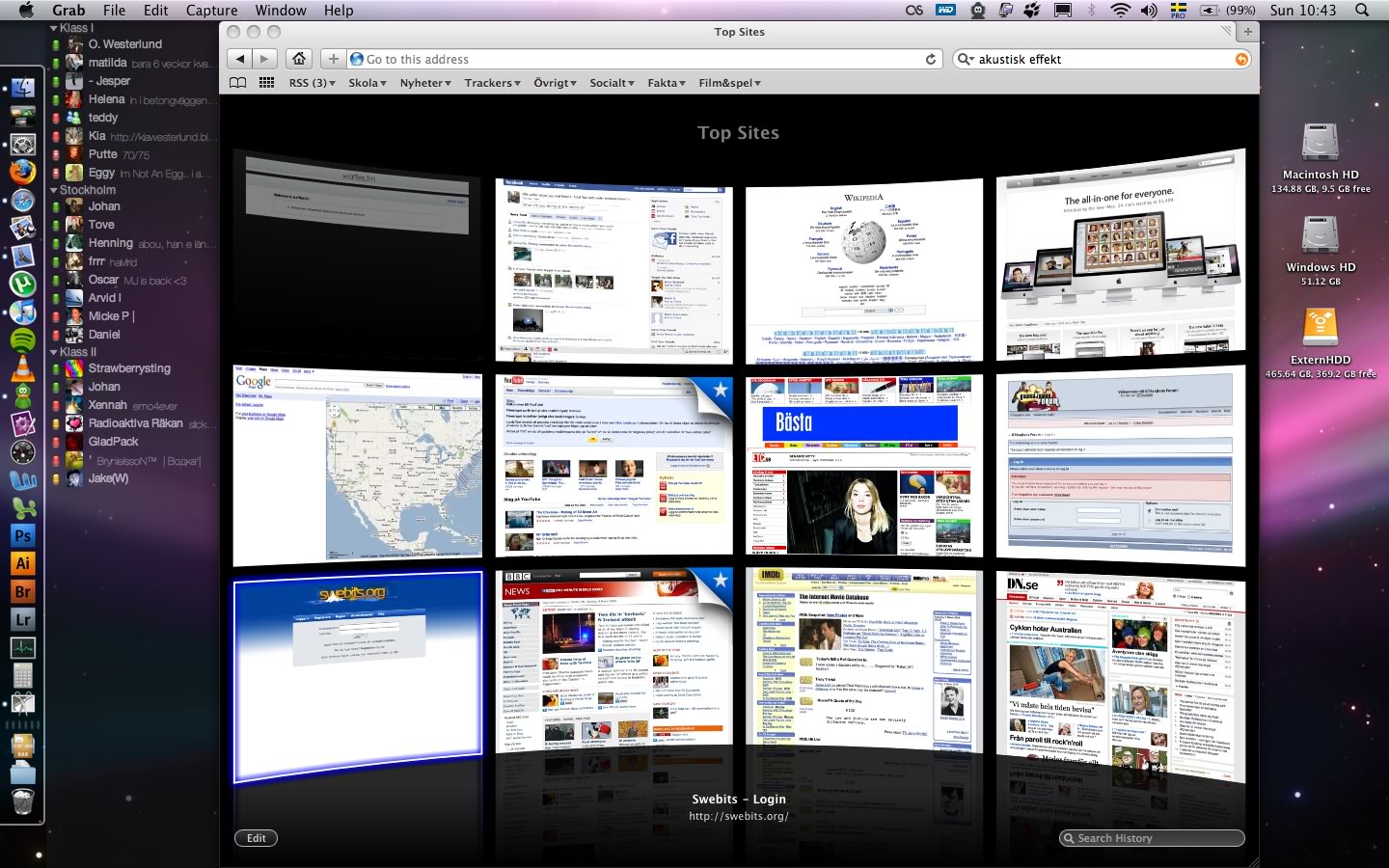Screen dimensions: 1389x868
Task: Click the add bookmark plus button
Action: (334, 59)
